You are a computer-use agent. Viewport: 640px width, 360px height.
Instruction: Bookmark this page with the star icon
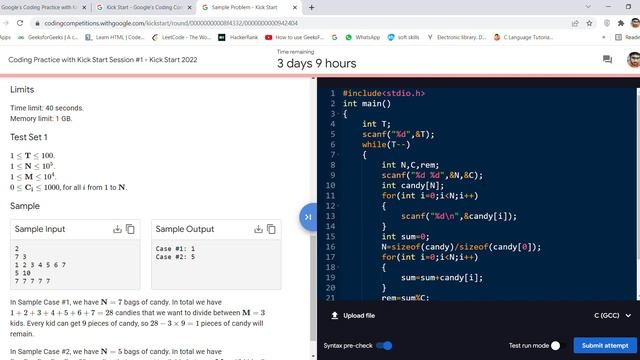click(589, 23)
